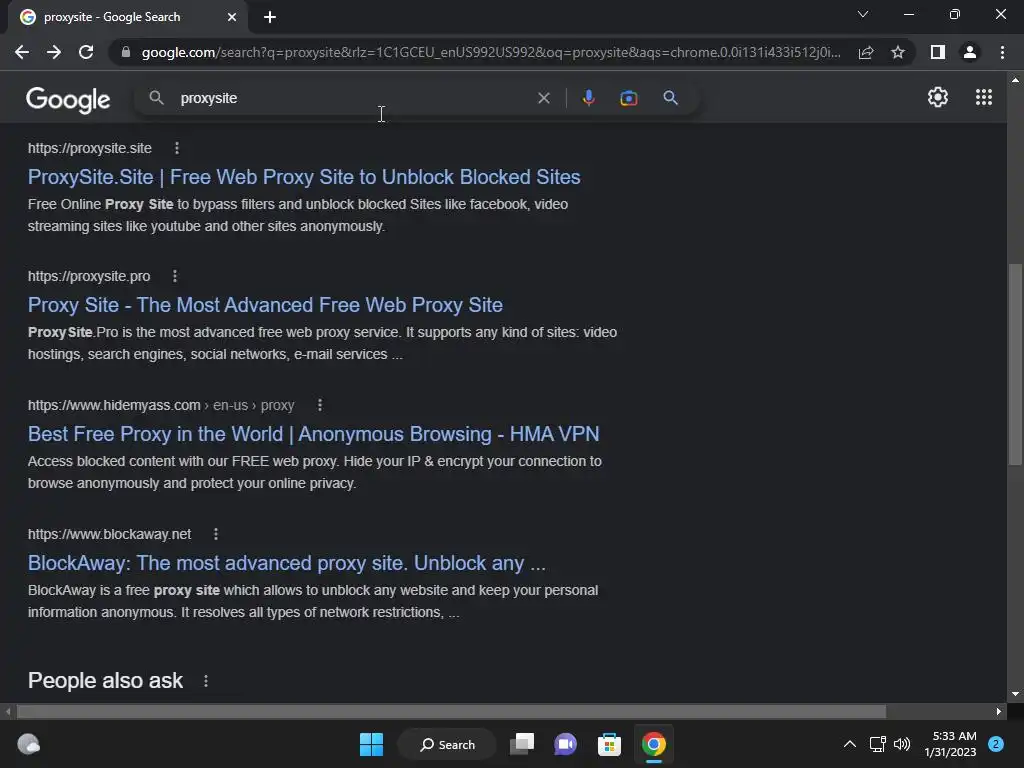Click the https://proxysite.pro URL text
The height and width of the screenshot is (768, 1024).
[89, 276]
